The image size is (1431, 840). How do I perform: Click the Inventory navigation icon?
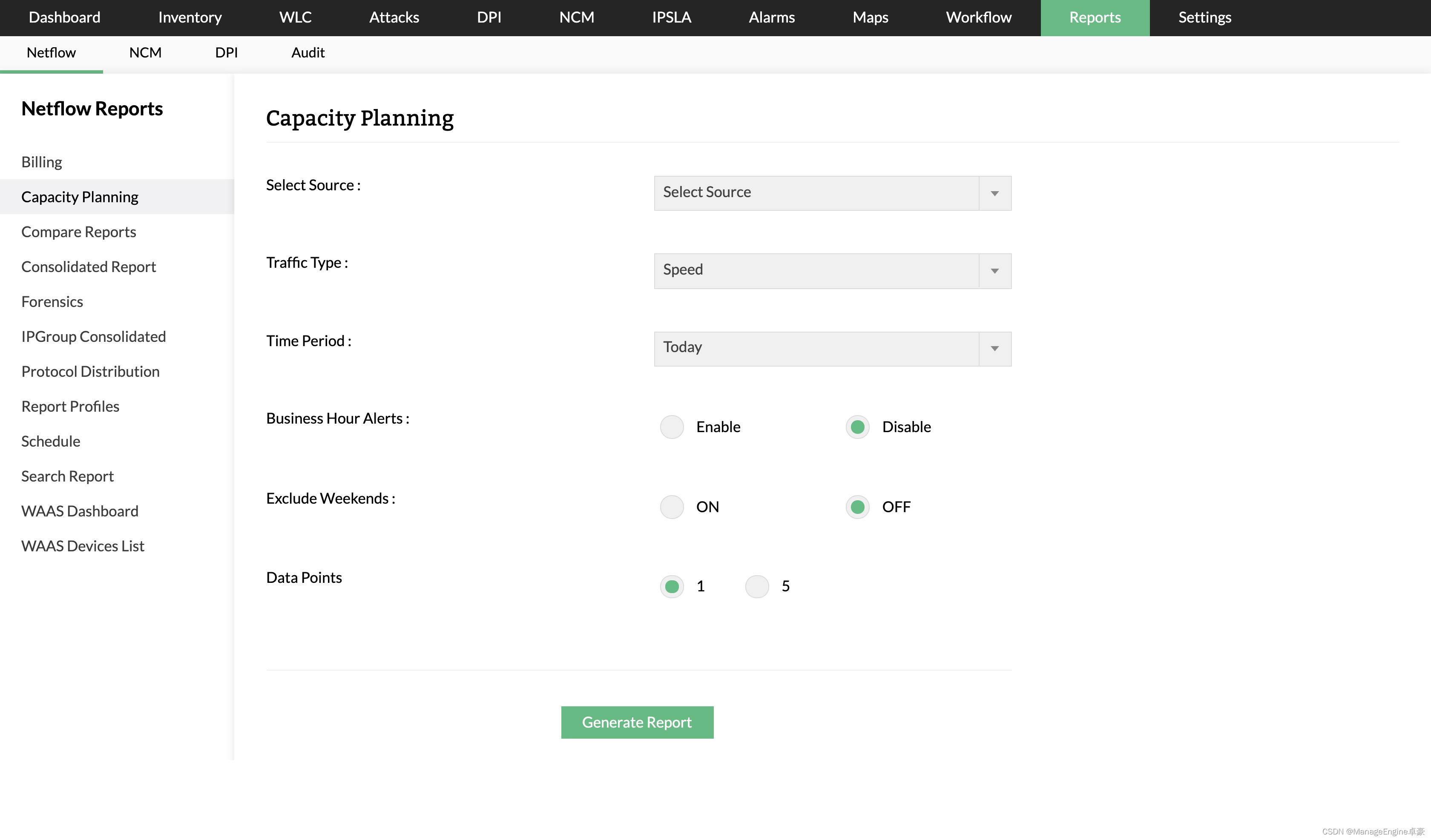click(x=189, y=17)
